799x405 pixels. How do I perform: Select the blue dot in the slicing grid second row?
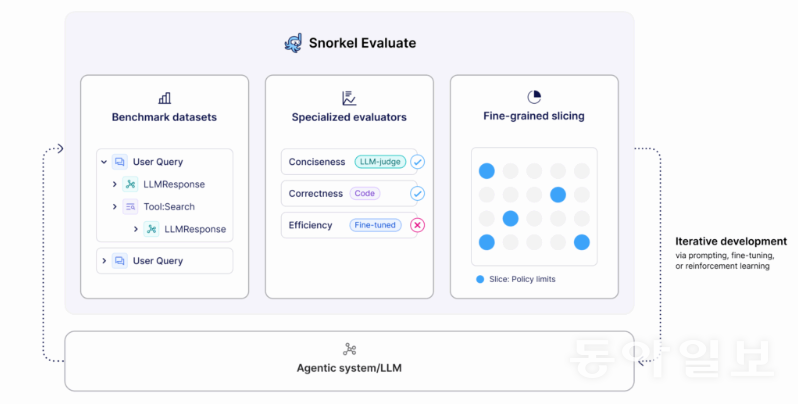(x=558, y=195)
